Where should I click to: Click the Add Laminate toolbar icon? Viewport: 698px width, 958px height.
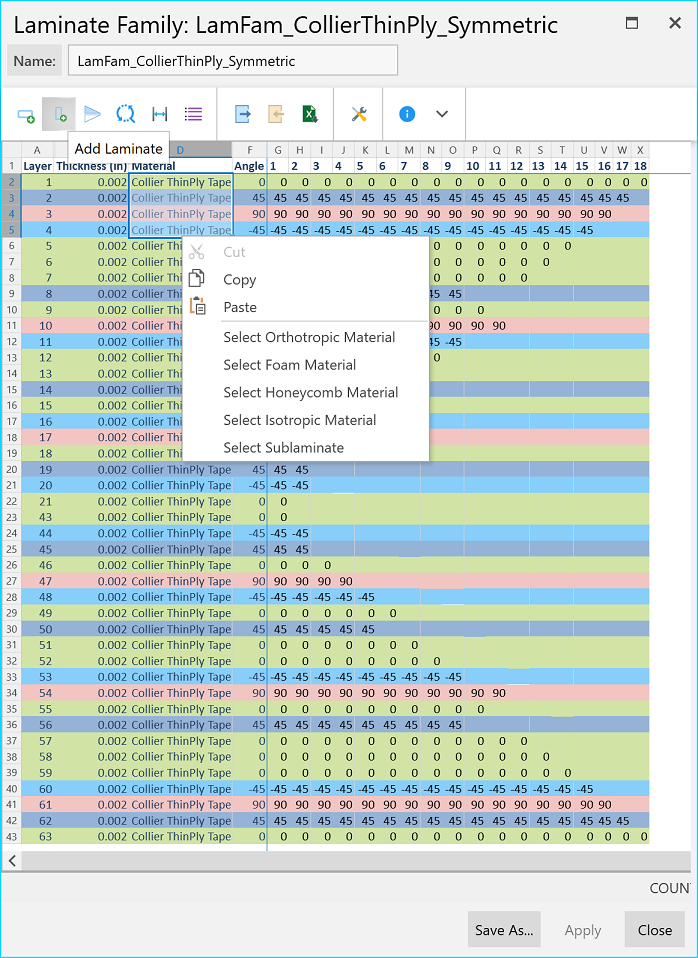(x=59, y=114)
